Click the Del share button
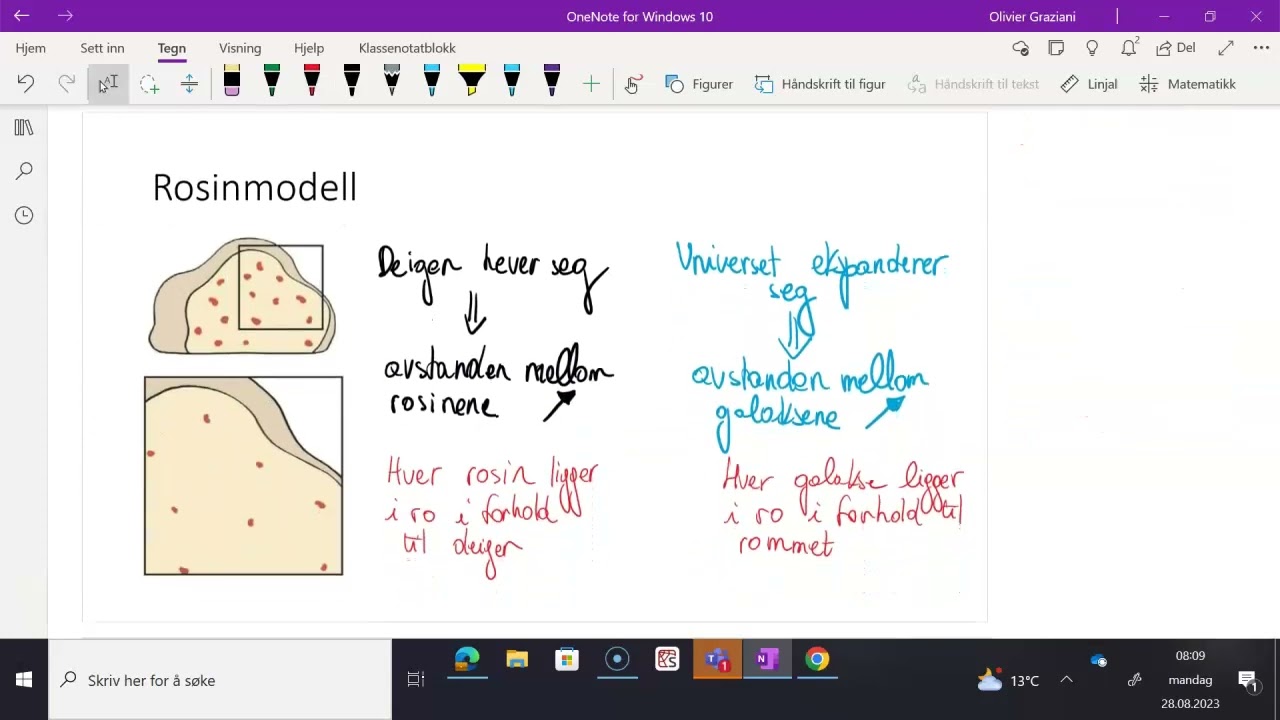Viewport: 1280px width, 720px height. [1176, 48]
